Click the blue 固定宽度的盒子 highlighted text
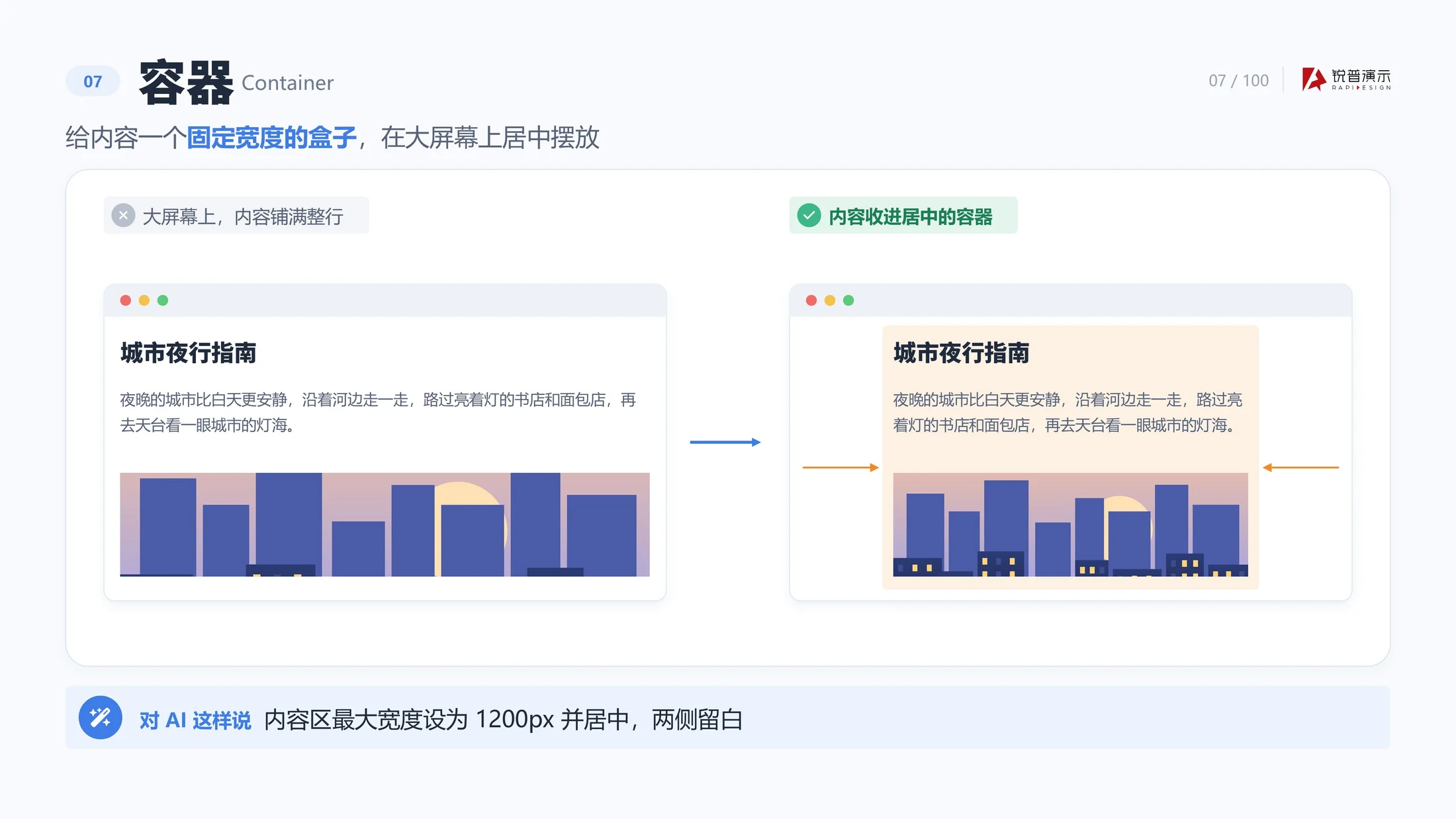Screen dimensions: 1456x819 pos(271,138)
